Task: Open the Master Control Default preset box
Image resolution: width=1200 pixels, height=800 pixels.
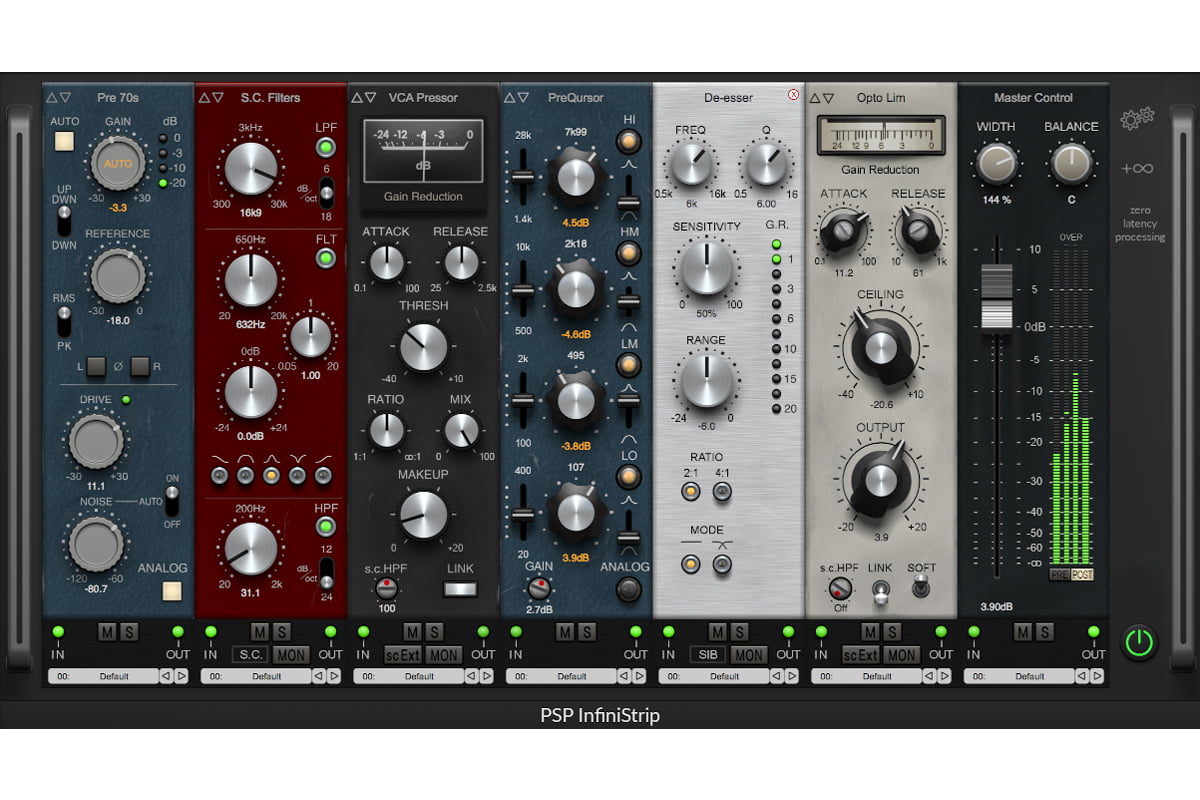Action: (1019, 676)
